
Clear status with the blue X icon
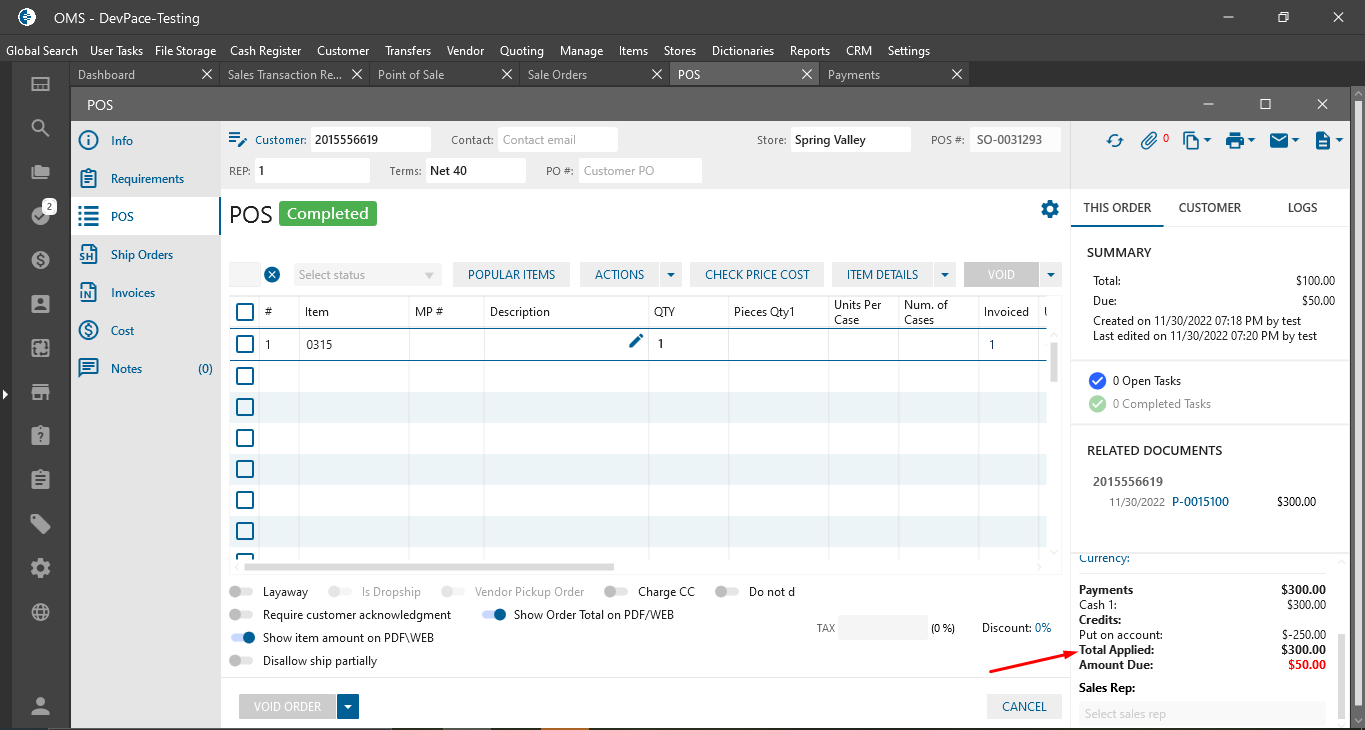tap(272, 275)
